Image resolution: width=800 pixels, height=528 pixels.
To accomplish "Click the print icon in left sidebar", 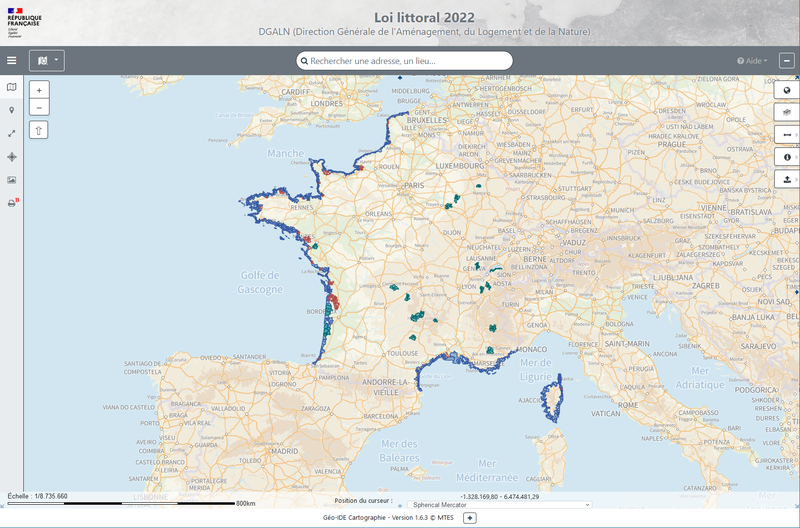I will (12, 203).
